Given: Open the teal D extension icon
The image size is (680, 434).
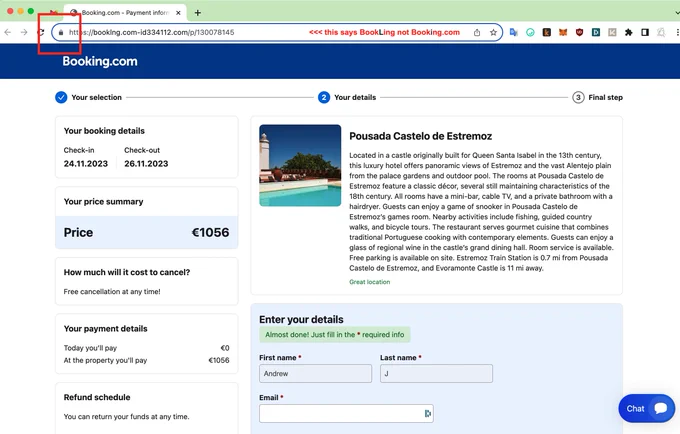Looking at the screenshot, I should (x=596, y=32).
